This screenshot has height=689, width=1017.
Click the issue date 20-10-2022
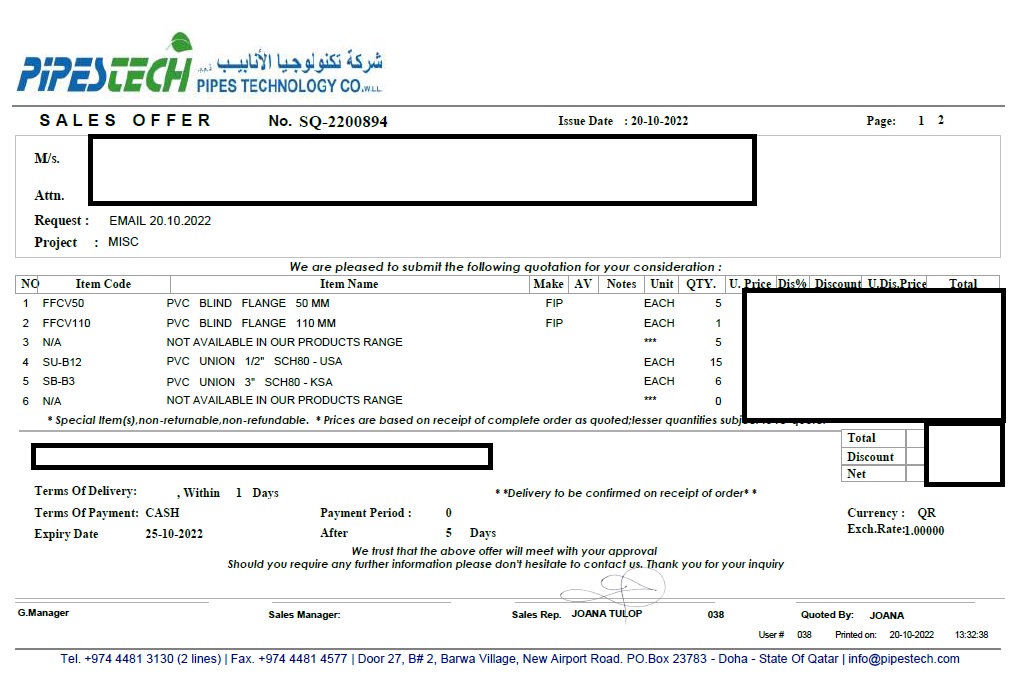tap(660, 121)
